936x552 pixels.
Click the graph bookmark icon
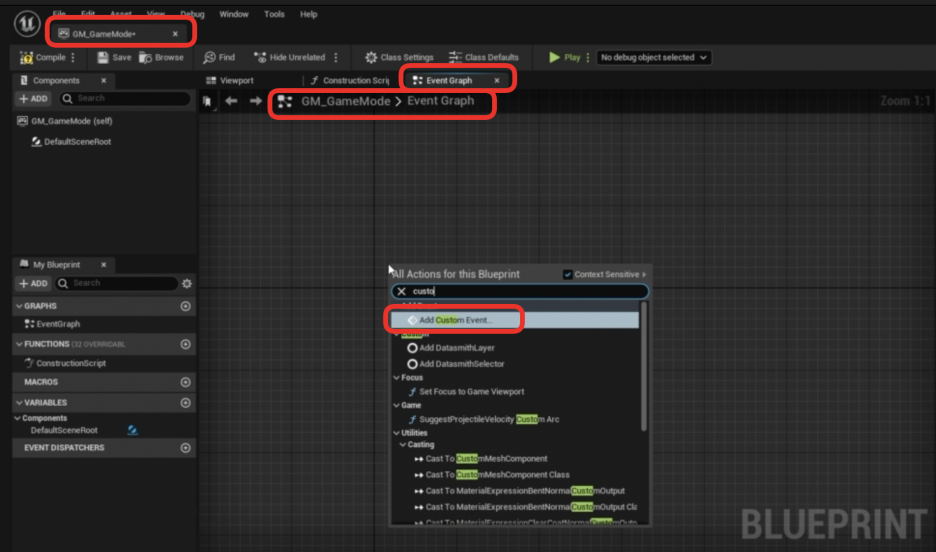207,101
